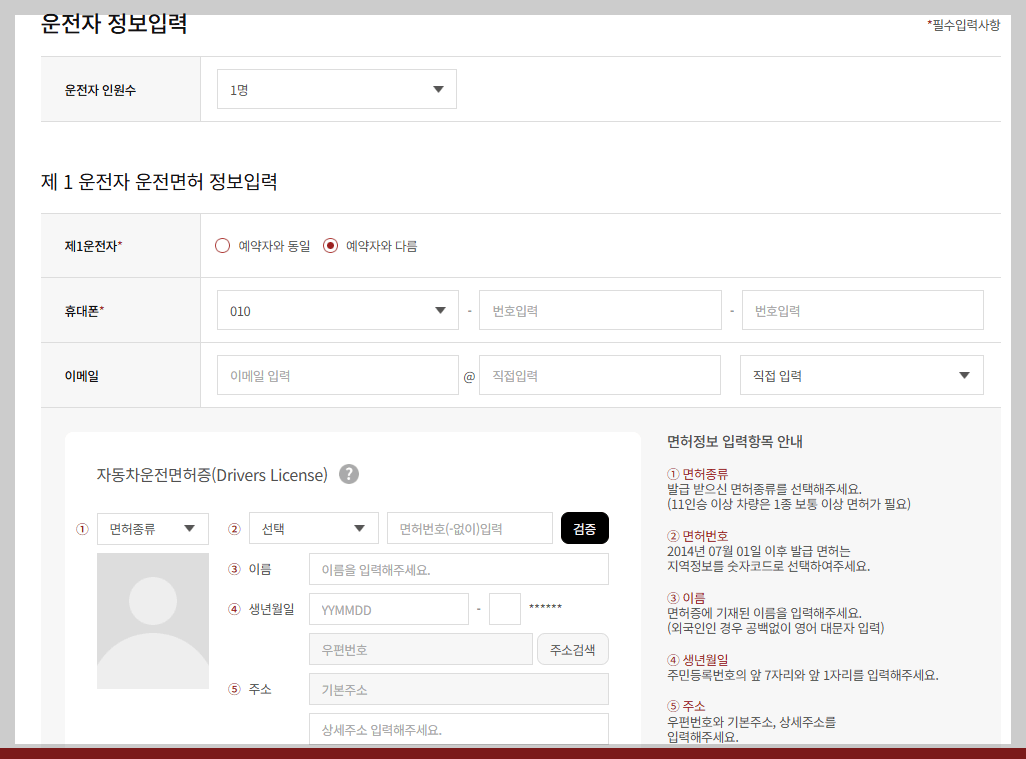
Task: Focus the 이메일 입력 field
Action: [338, 375]
